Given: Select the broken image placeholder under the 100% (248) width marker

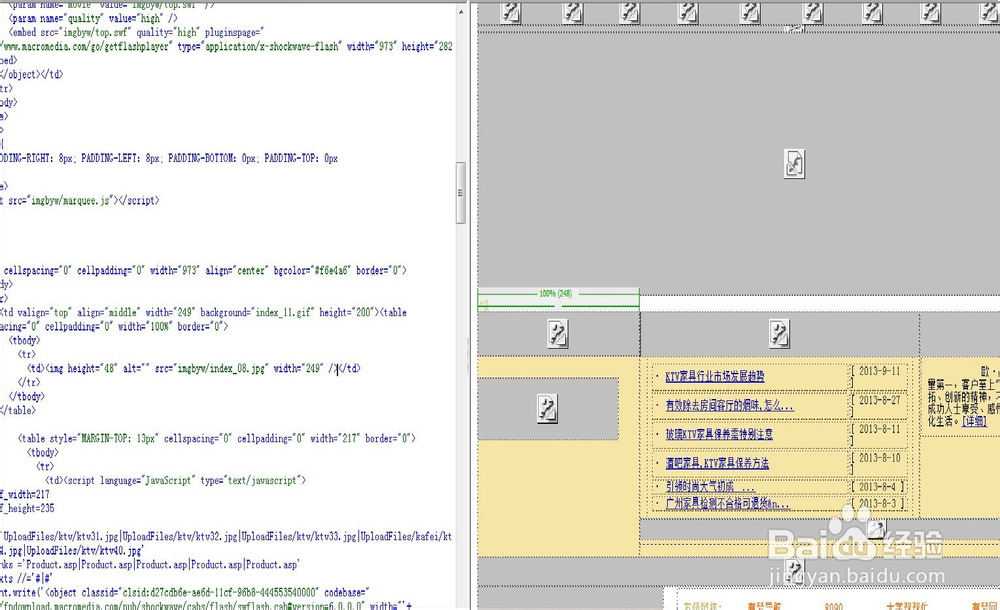Looking at the screenshot, I should pyautogui.click(x=558, y=334).
